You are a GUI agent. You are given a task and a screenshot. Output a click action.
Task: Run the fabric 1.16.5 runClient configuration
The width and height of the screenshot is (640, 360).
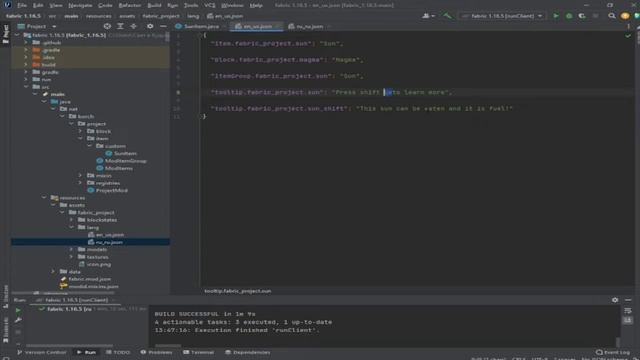[x=556, y=16]
